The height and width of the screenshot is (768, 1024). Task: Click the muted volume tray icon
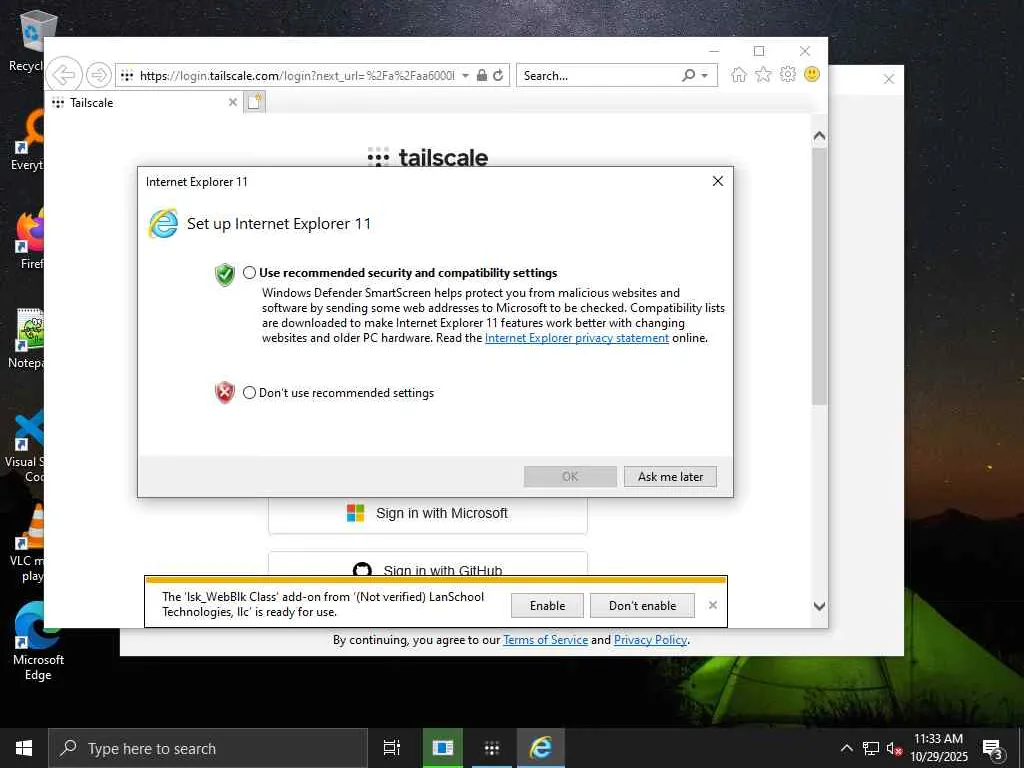click(894, 749)
